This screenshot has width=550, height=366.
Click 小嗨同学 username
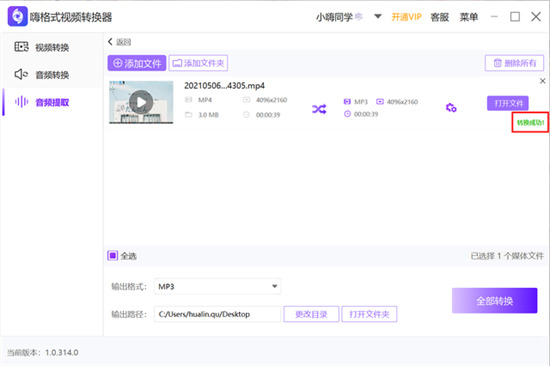[334, 17]
